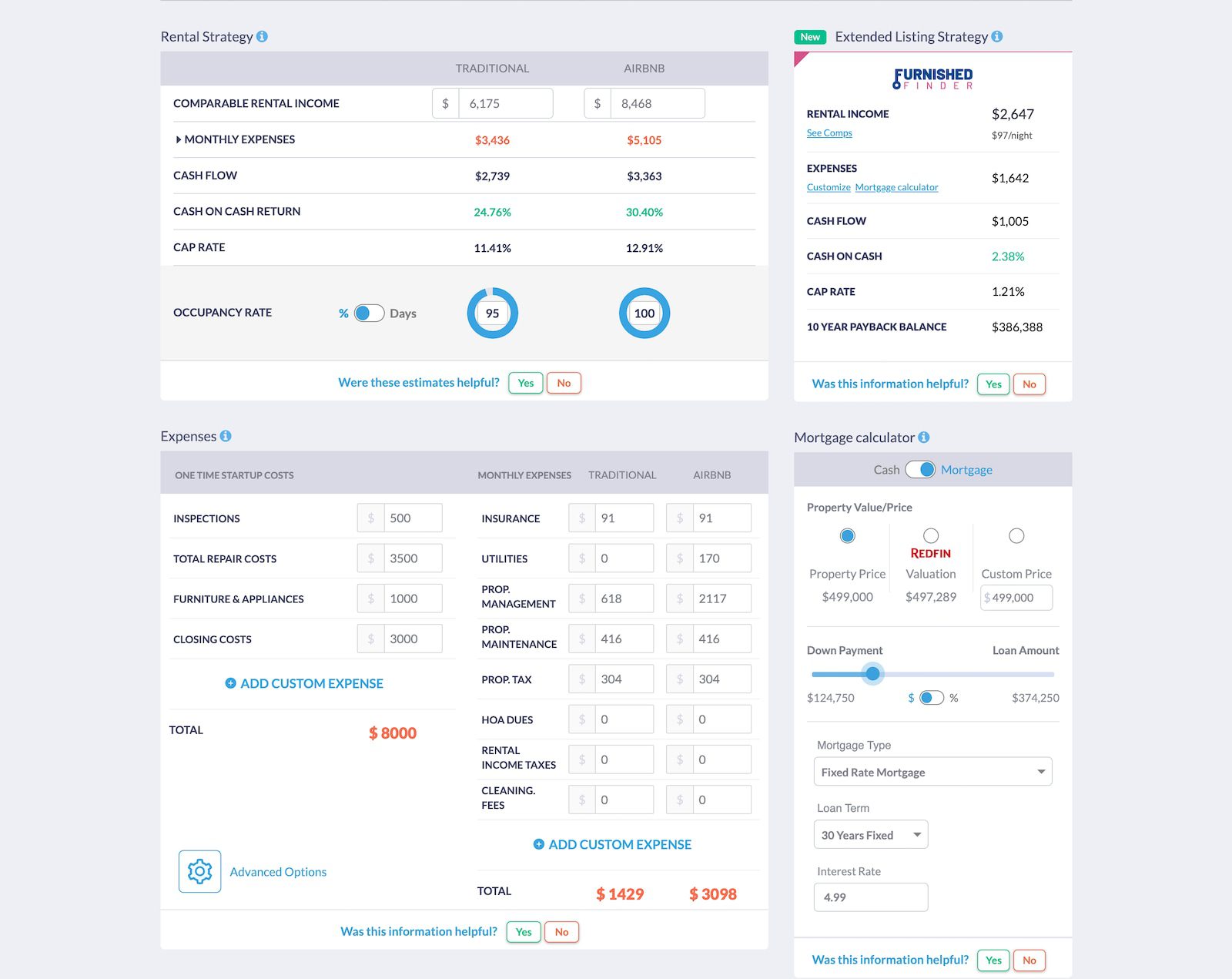Edit the Interest Rate input field
The image size is (1232, 979).
[x=870, y=897]
